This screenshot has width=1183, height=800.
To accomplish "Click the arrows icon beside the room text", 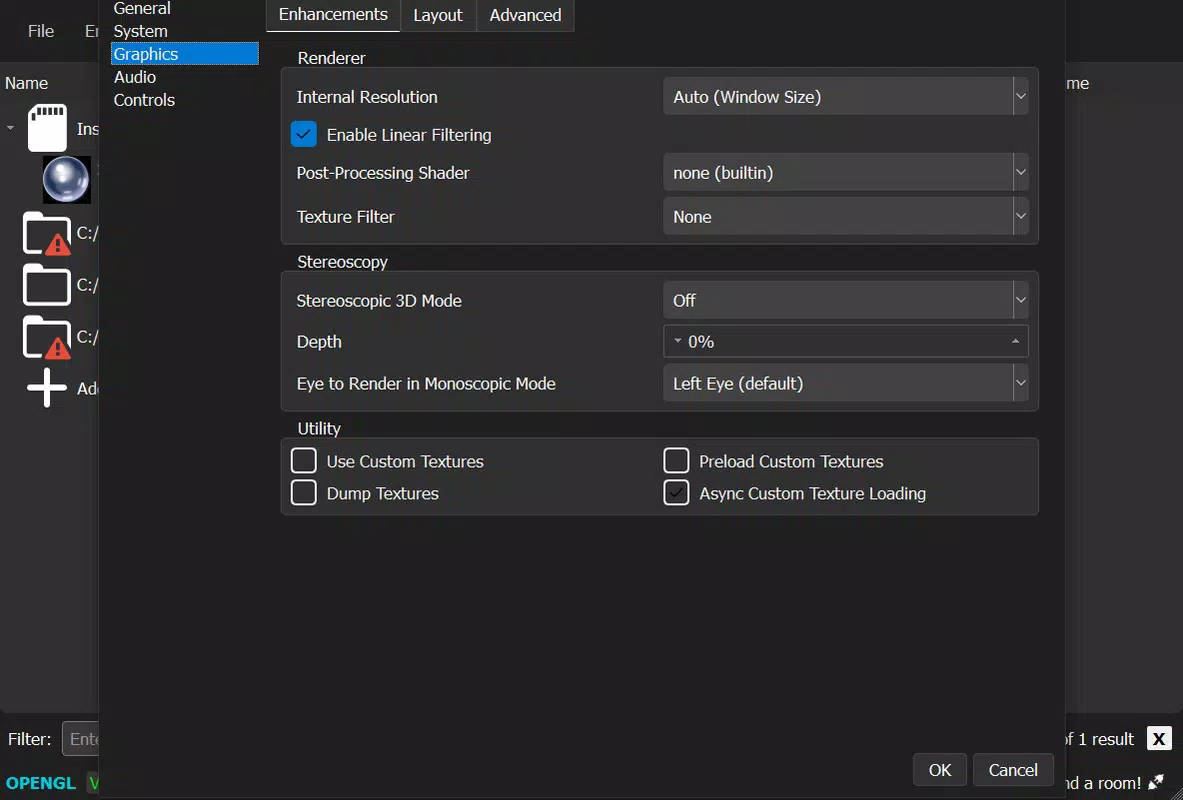I will (x=1156, y=783).
